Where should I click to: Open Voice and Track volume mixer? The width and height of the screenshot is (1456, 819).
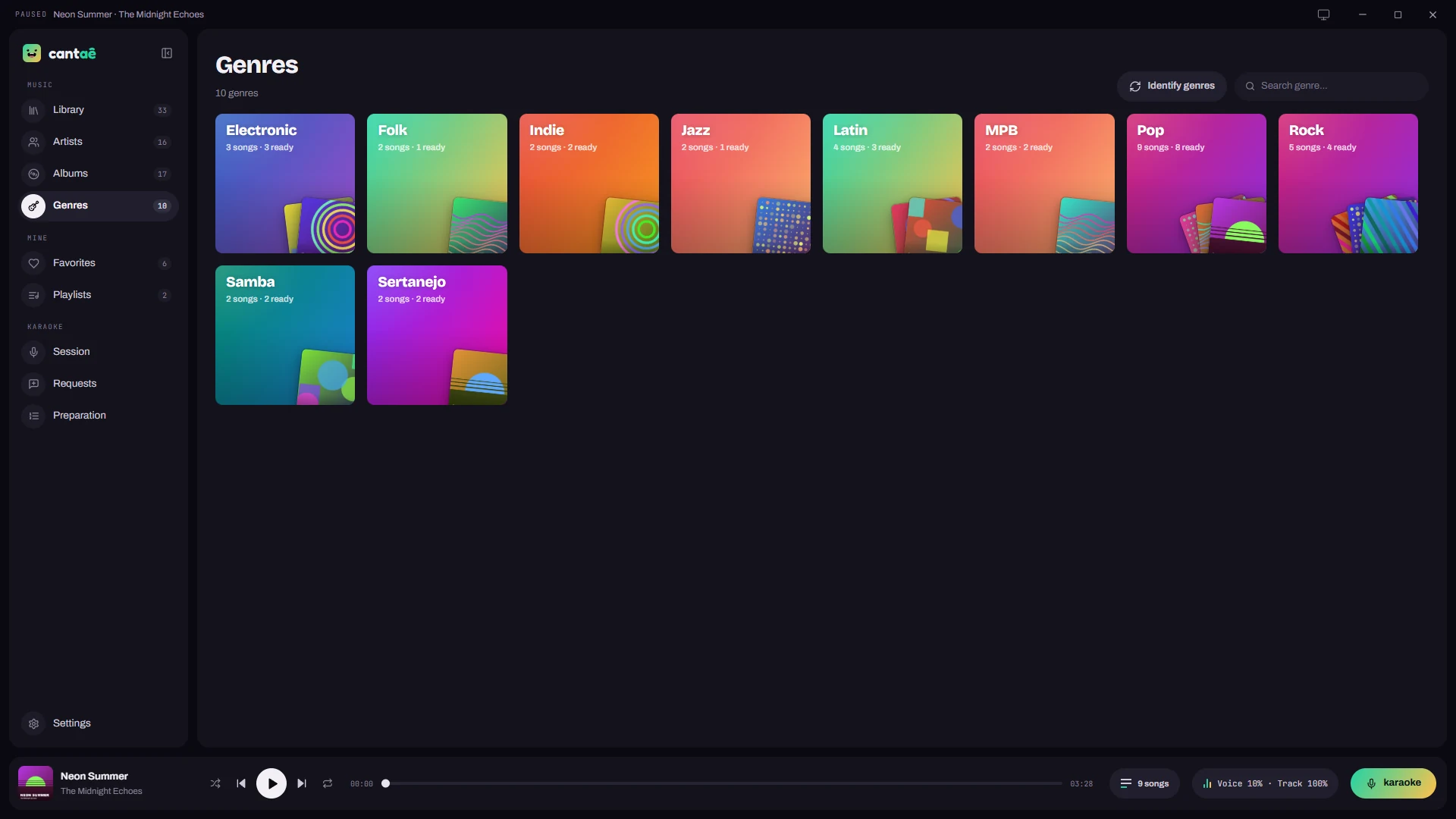[1265, 783]
